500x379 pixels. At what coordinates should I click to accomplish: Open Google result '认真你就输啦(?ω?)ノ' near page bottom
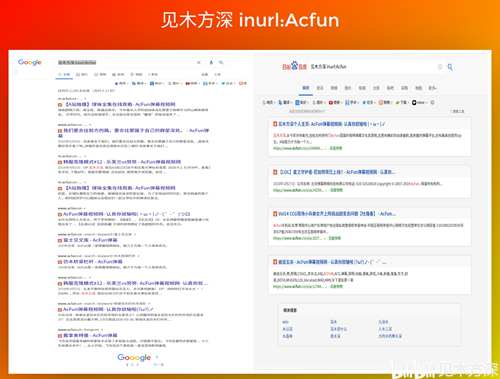point(108,309)
